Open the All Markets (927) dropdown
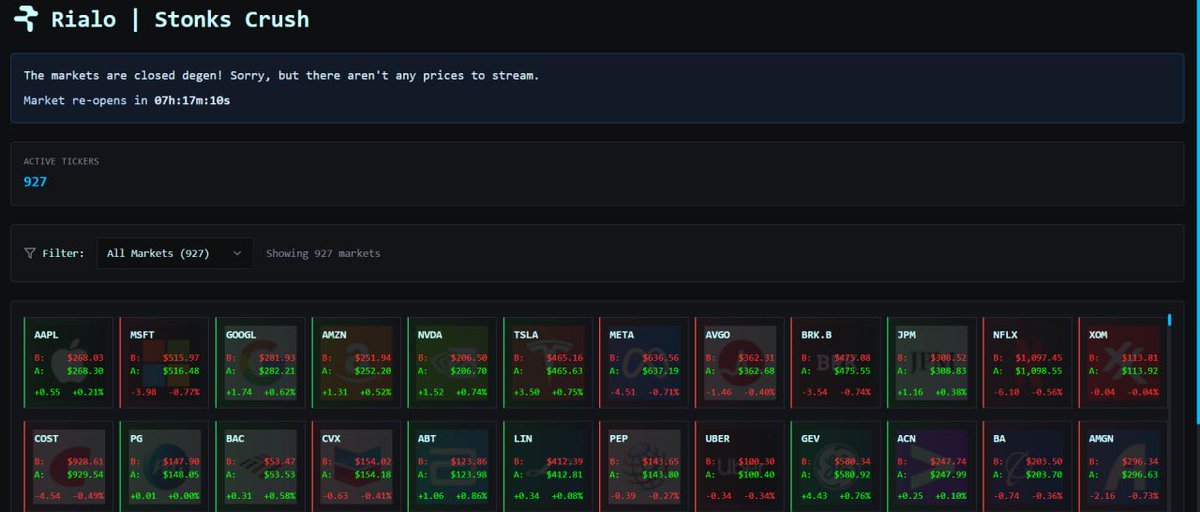Image resolution: width=1200 pixels, height=512 pixels. [175, 254]
